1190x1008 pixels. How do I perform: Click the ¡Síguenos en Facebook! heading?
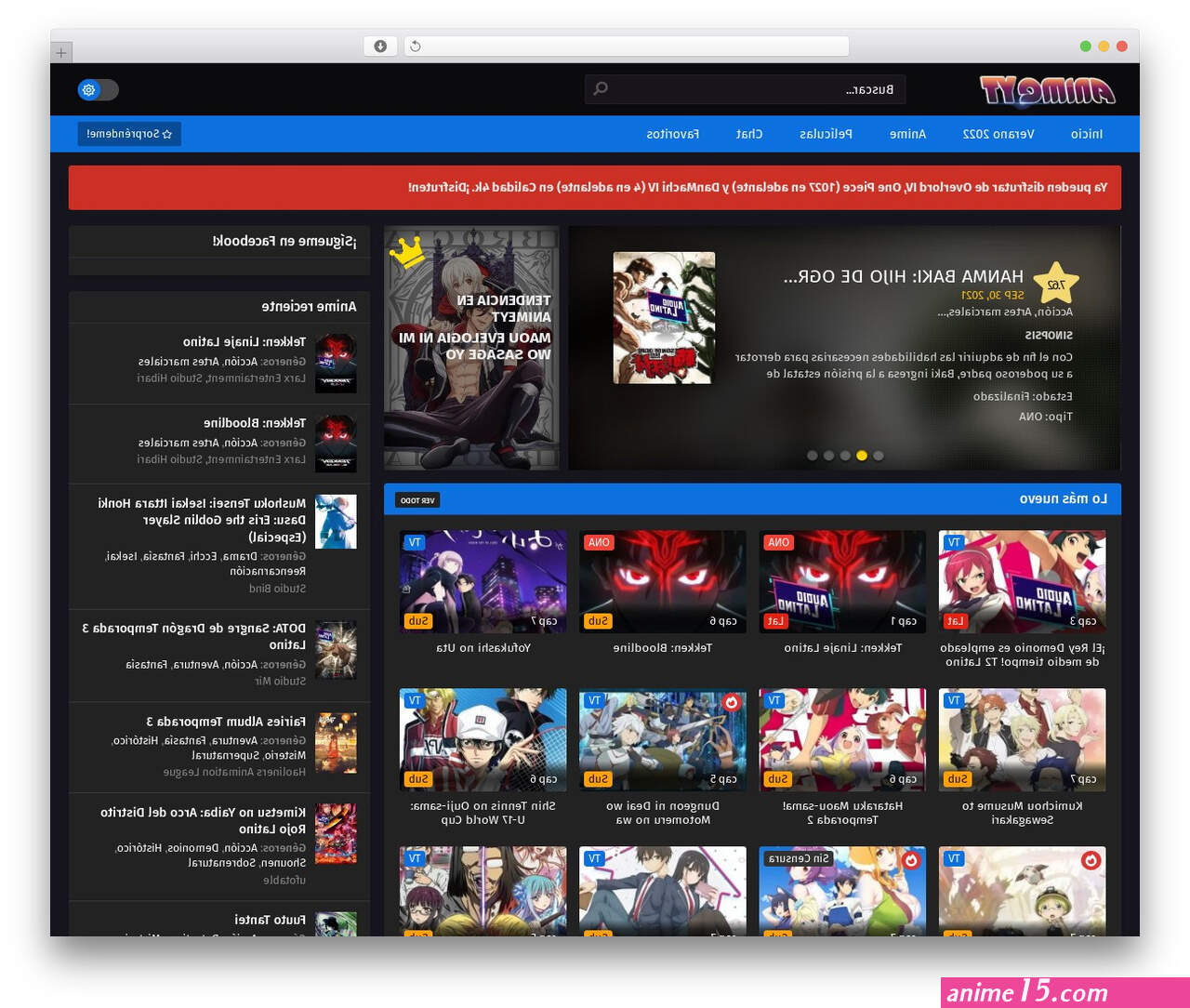point(284,241)
